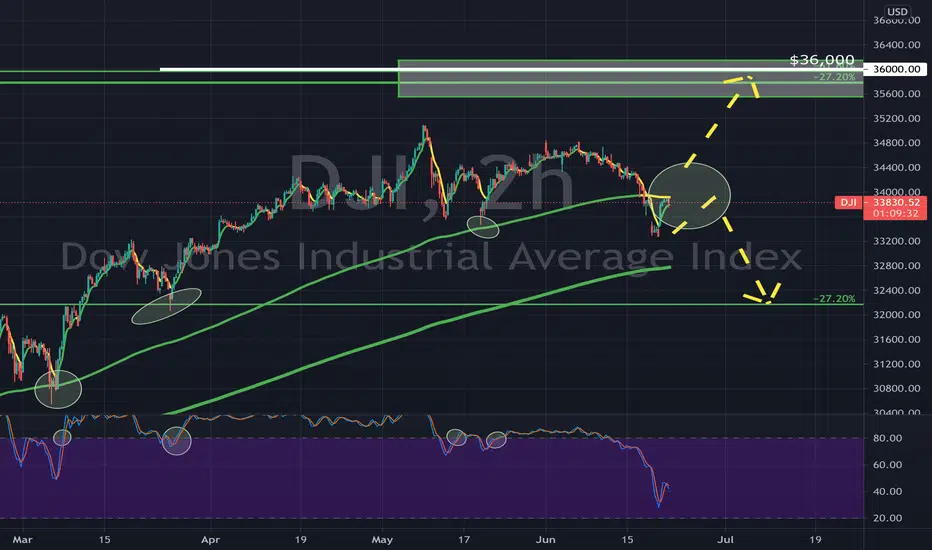Select the -27.20% label inside green zone

coord(835,77)
